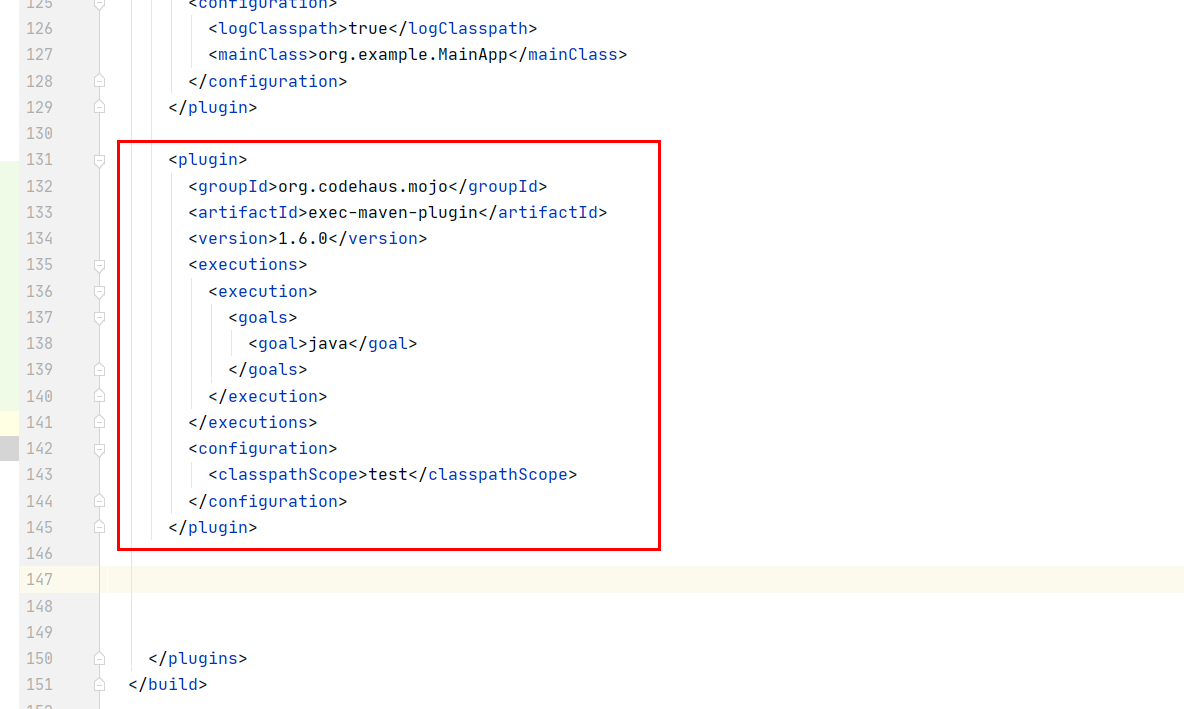This screenshot has width=1184, height=709.
Task: Click the fold end marker at line 144
Action: coord(98,500)
